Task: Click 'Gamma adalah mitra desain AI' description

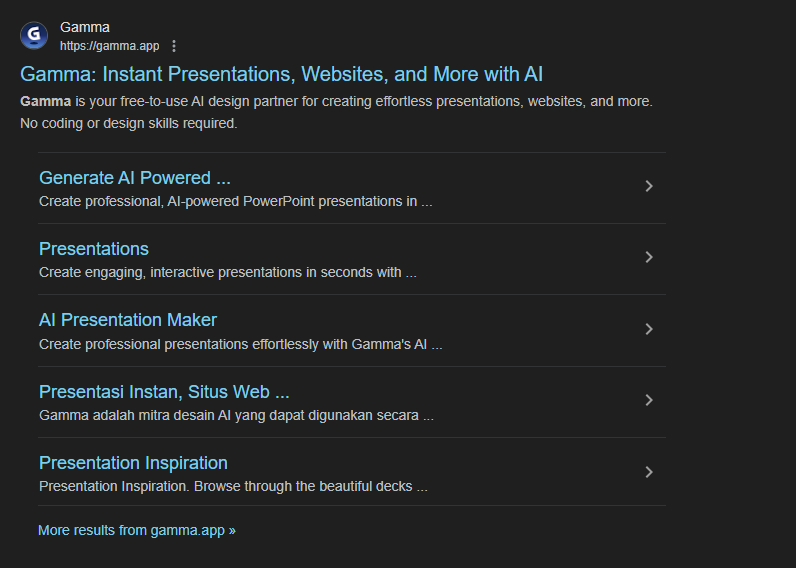Action: tap(236, 416)
